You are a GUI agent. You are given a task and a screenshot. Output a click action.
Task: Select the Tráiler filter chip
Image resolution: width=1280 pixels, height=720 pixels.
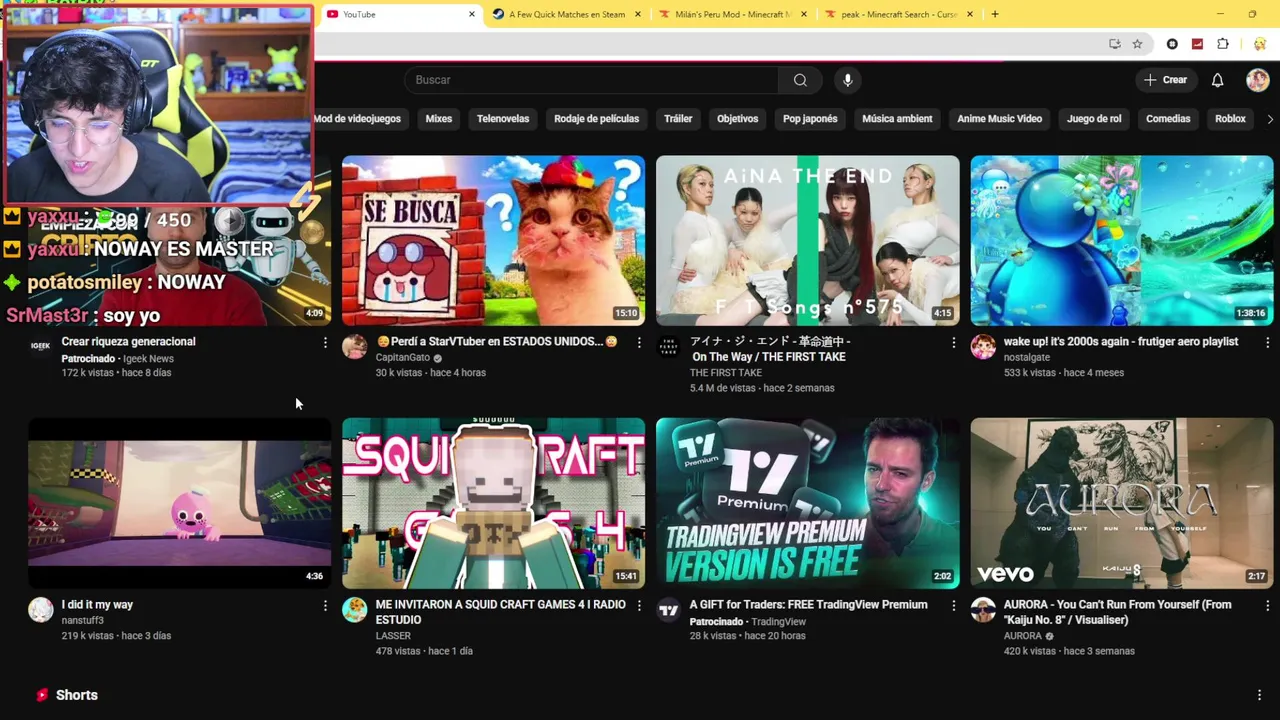(678, 119)
